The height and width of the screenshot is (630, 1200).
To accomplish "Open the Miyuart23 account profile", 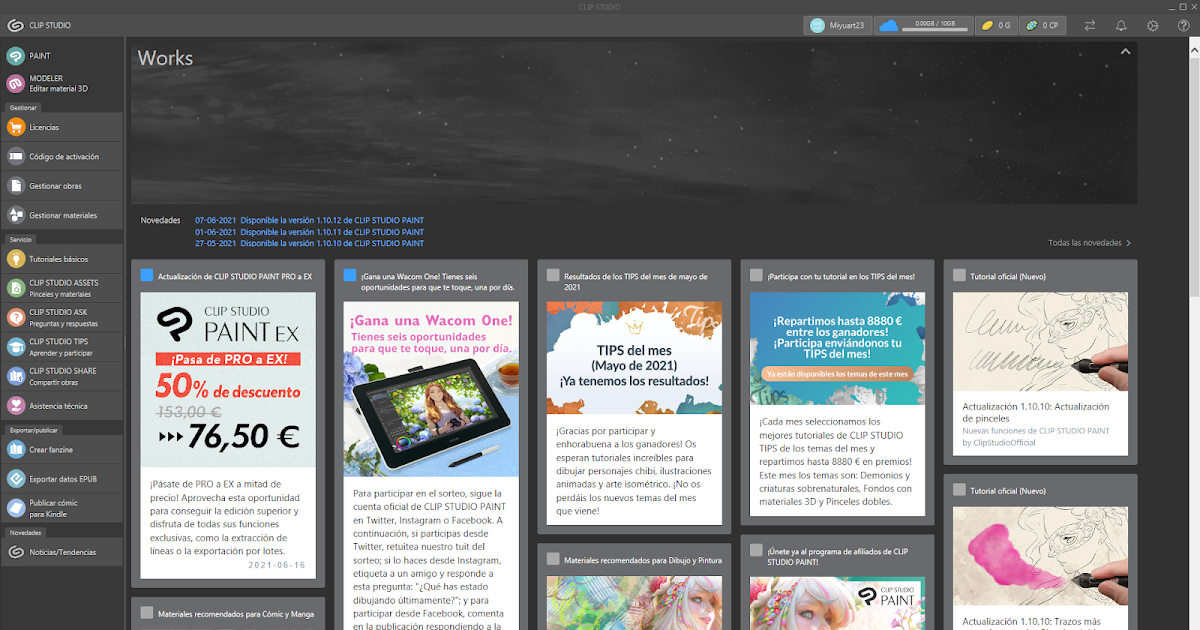I will (838, 25).
